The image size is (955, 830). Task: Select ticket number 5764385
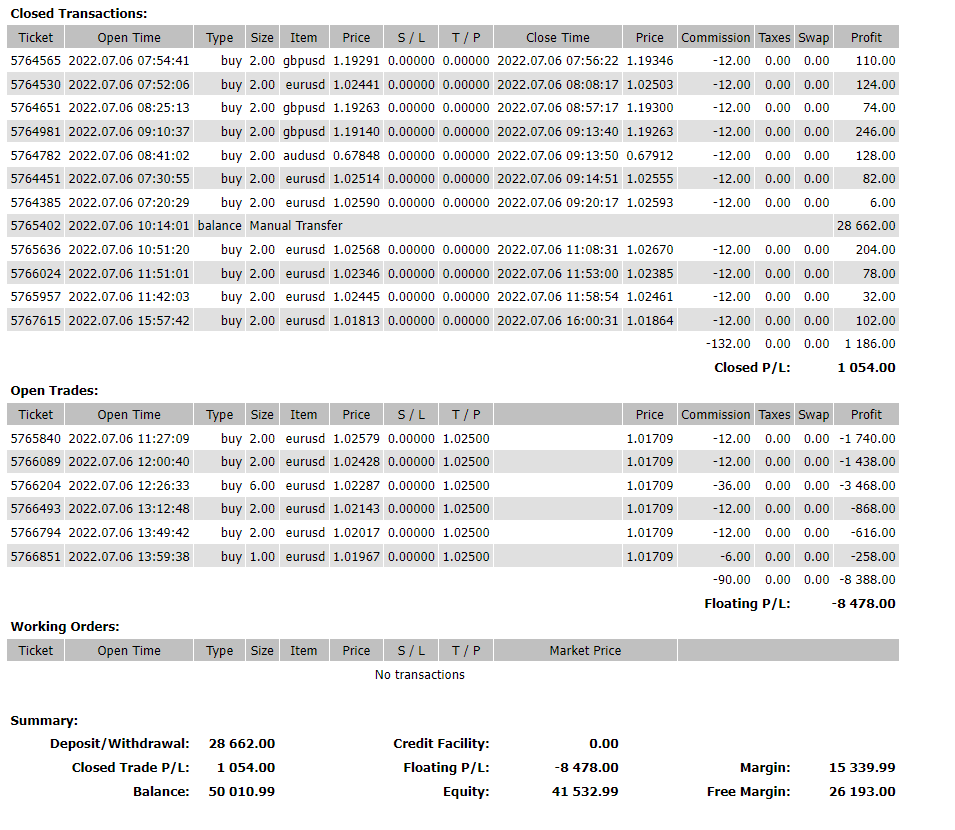[x=36, y=202]
